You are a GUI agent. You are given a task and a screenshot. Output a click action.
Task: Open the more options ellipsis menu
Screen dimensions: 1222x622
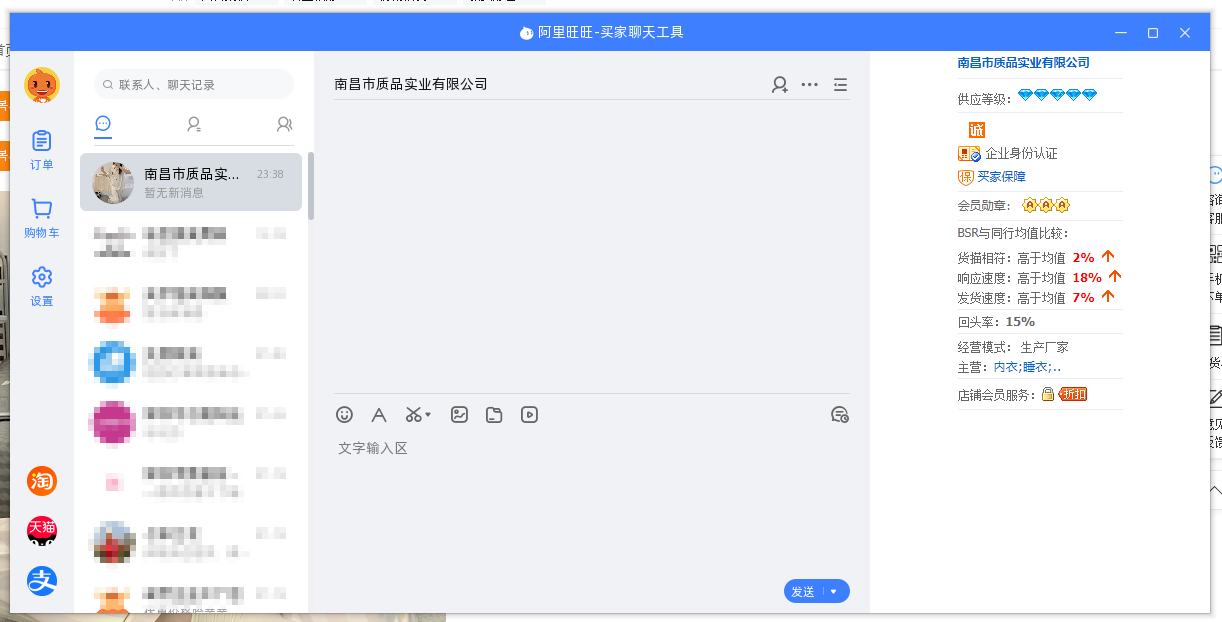(810, 85)
